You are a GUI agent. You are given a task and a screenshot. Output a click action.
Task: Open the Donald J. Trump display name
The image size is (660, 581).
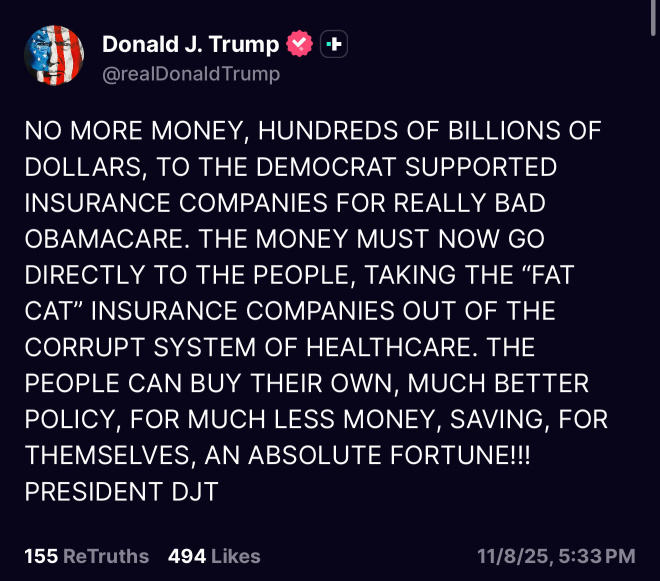(192, 45)
